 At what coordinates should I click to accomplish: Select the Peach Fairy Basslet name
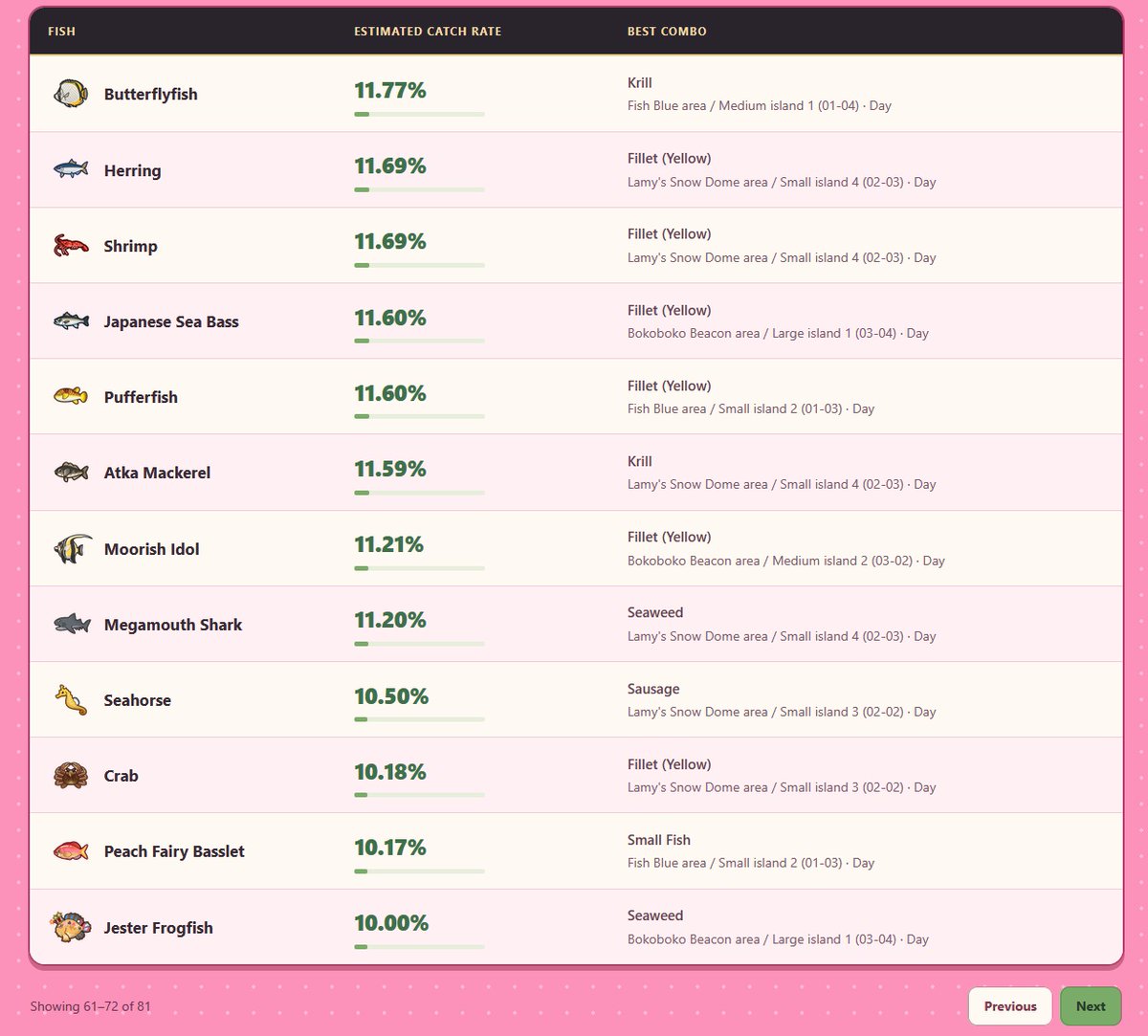[174, 851]
